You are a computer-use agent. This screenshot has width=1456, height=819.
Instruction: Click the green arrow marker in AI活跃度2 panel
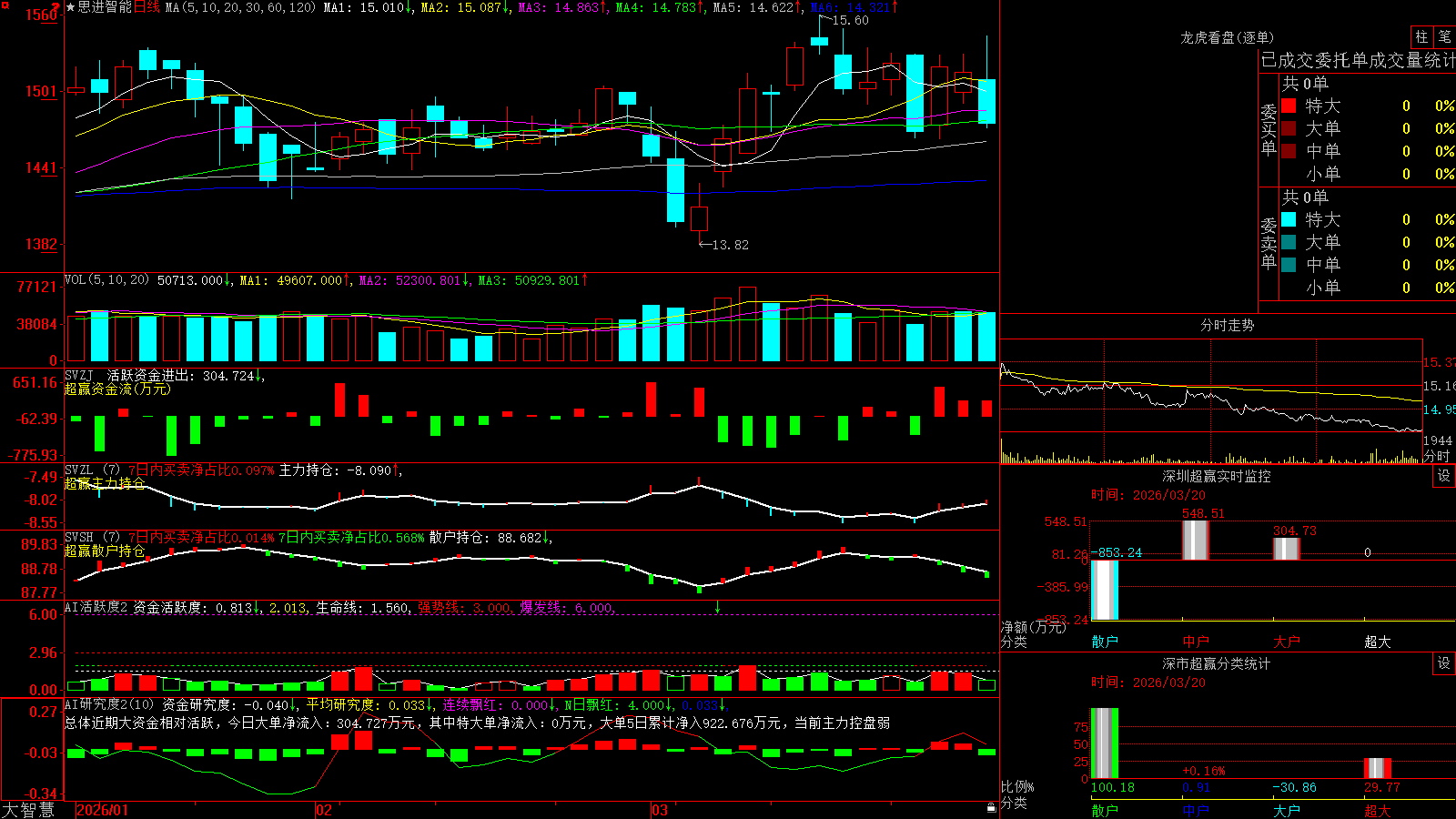click(717, 606)
